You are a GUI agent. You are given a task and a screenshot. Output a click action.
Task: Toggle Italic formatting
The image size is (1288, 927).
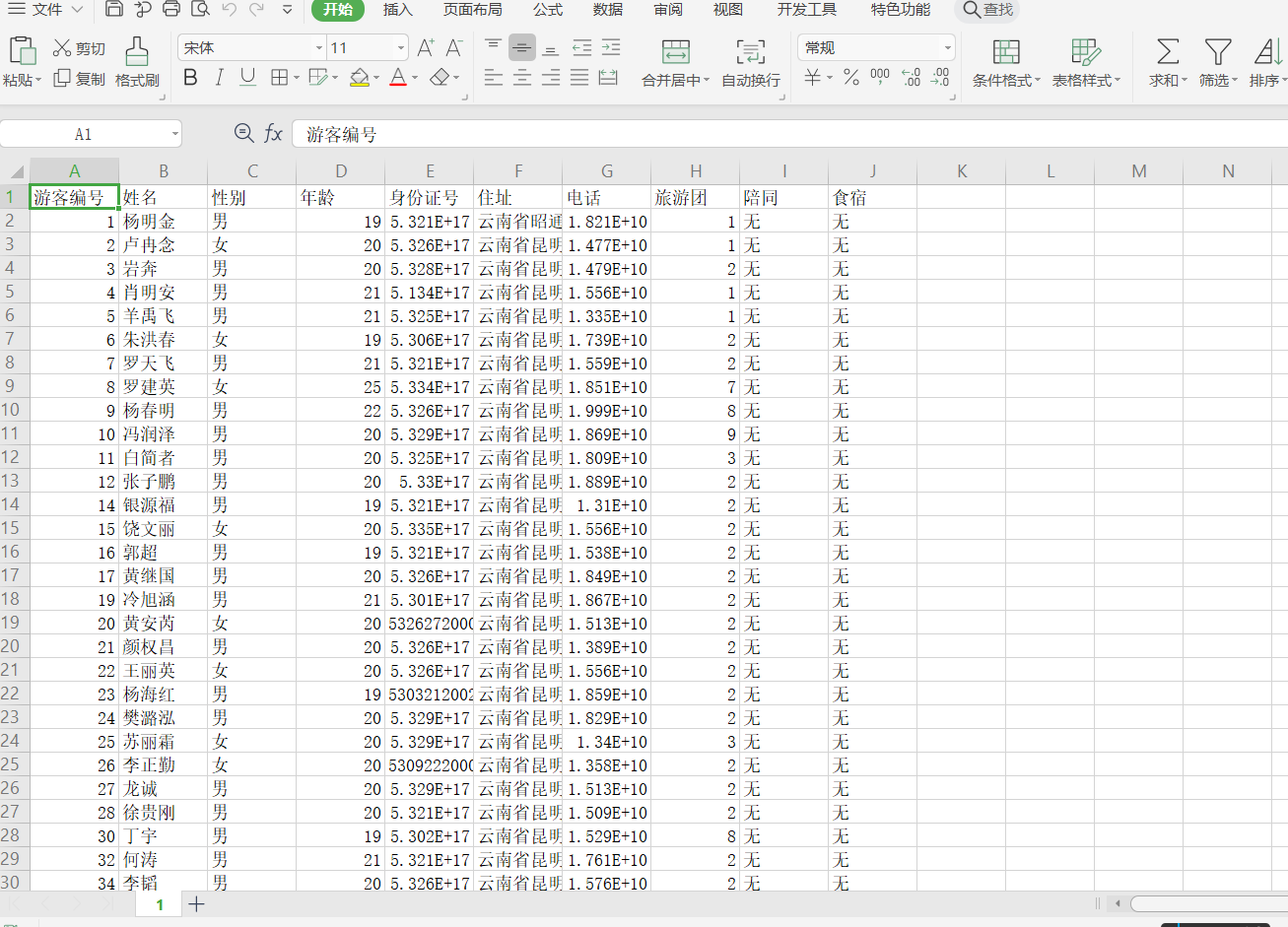[x=219, y=77]
